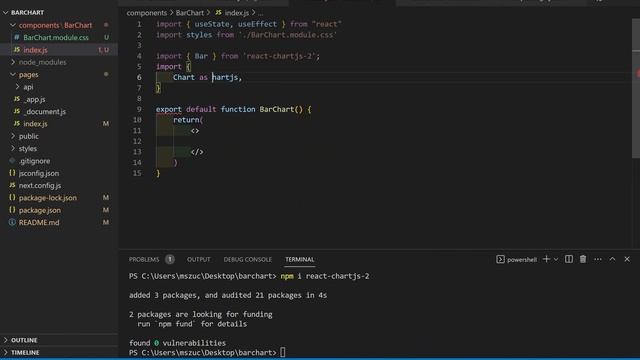Click the problems count badge
This screenshot has height=360, width=640.
[x=170, y=259]
